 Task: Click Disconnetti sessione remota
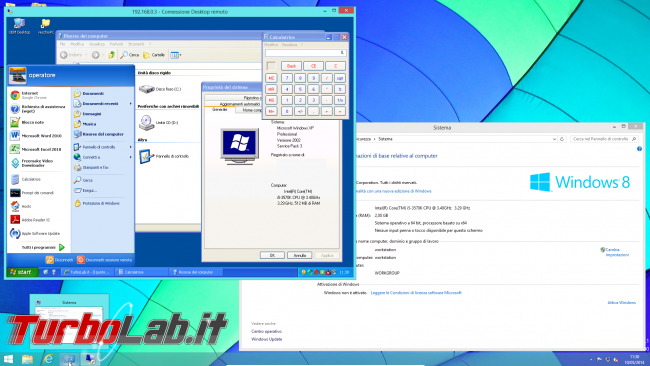click(x=104, y=260)
